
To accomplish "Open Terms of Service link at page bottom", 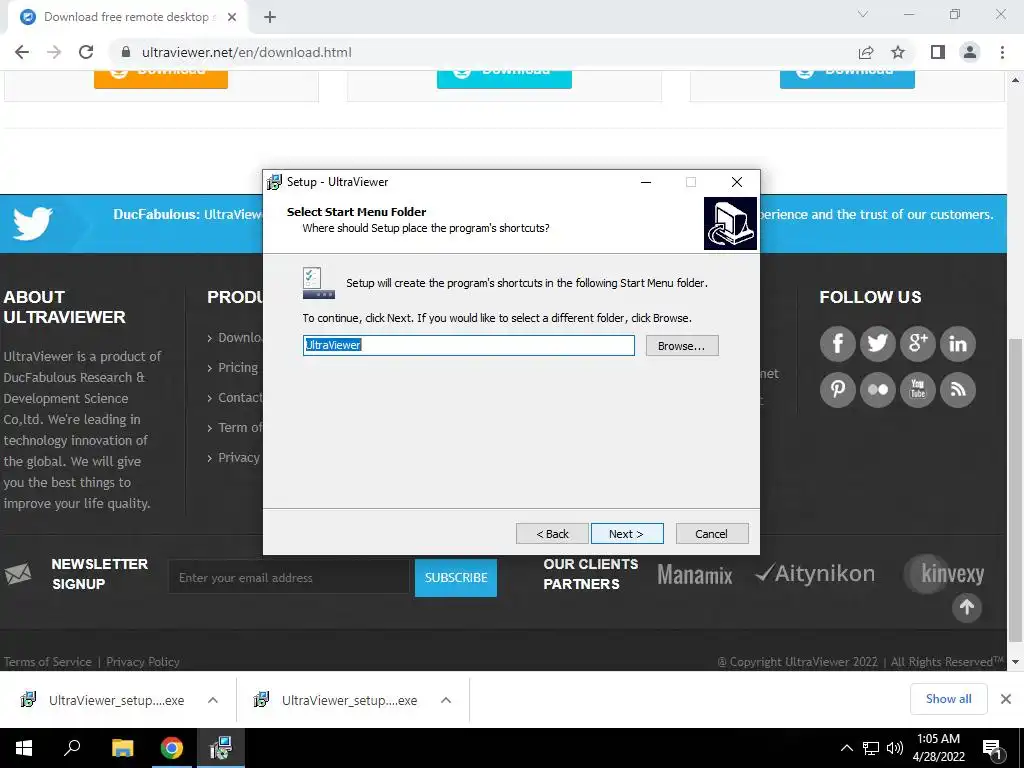I will tap(48, 662).
